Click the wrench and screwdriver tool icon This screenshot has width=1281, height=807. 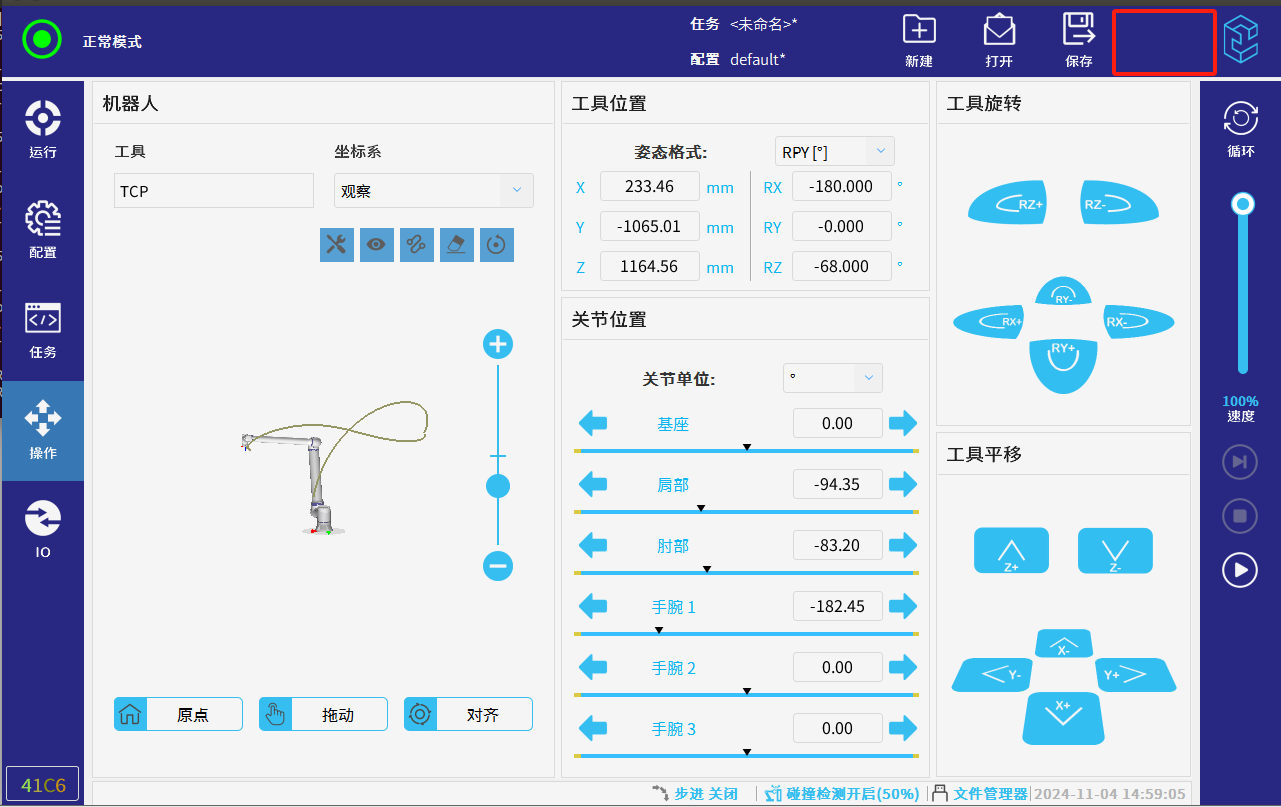[336, 244]
